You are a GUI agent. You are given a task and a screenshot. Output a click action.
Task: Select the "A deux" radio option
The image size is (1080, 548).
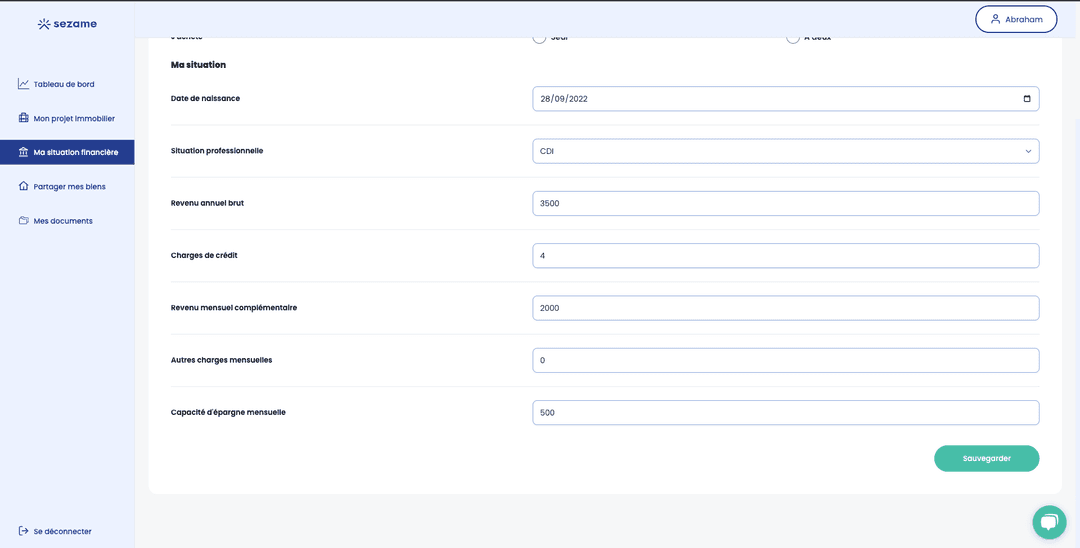[793, 38]
